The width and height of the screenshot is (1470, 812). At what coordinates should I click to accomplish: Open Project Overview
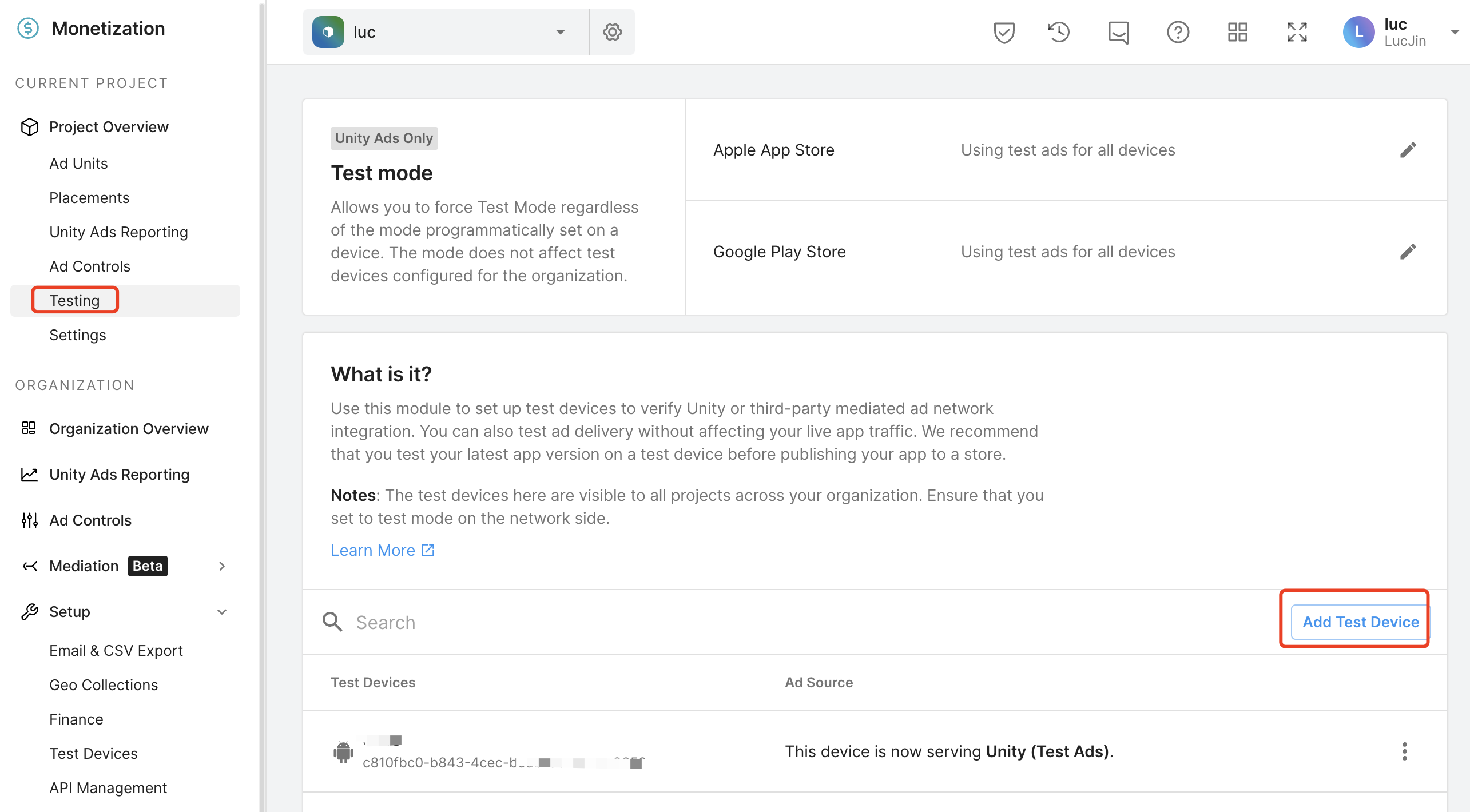click(x=109, y=127)
